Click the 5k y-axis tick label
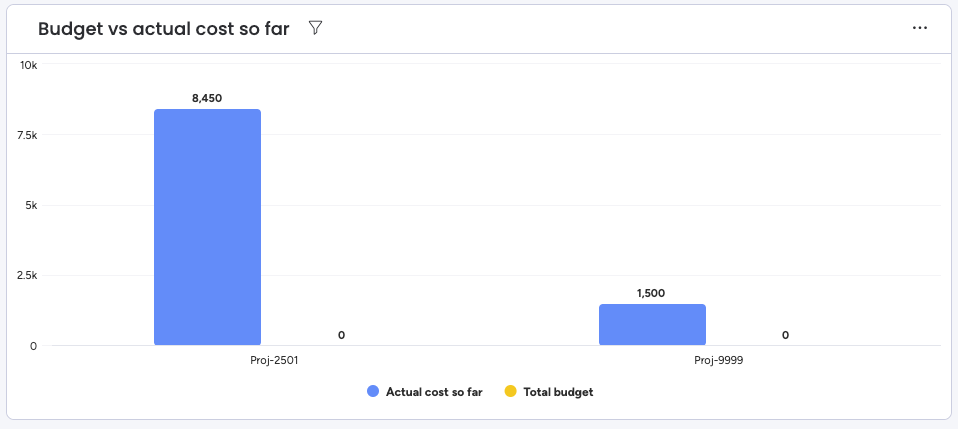 pyautogui.click(x=31, y=205)
